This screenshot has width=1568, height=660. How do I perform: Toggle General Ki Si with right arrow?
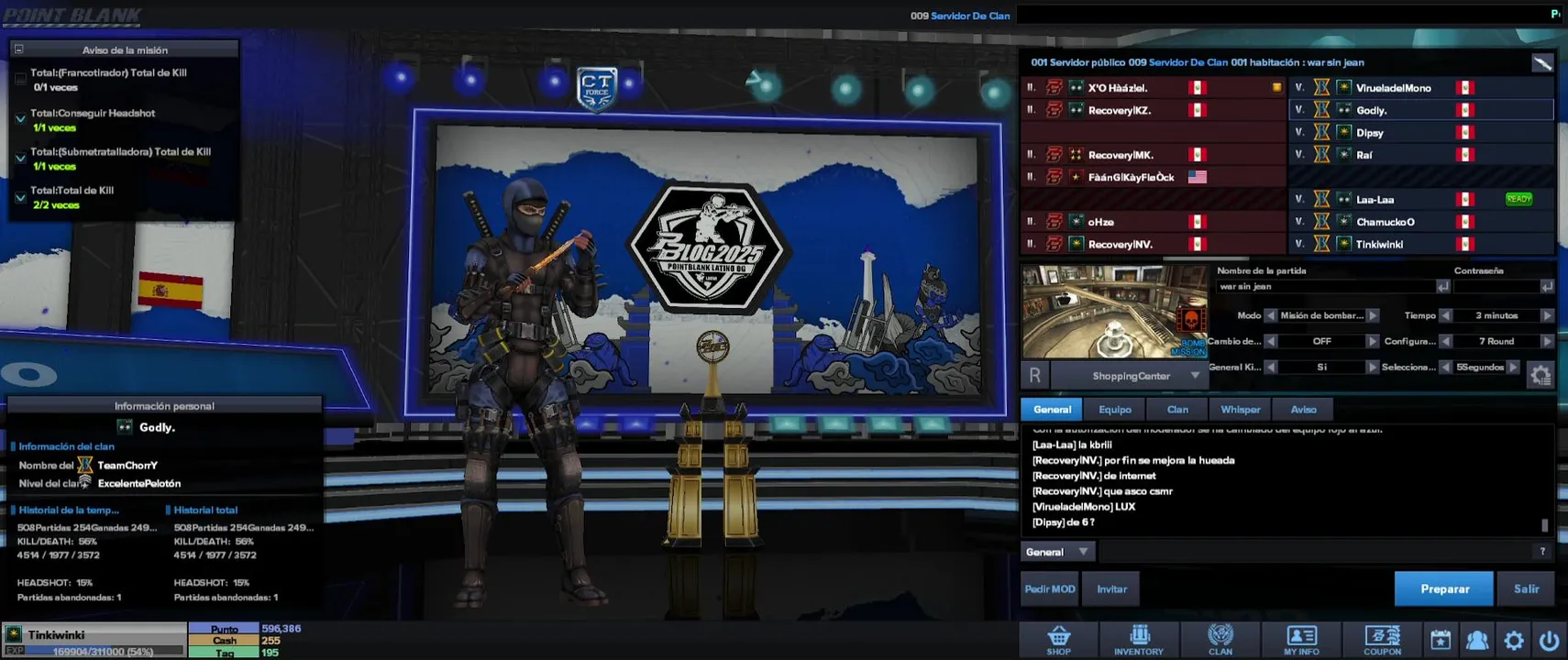click(x=1373, y=367)
